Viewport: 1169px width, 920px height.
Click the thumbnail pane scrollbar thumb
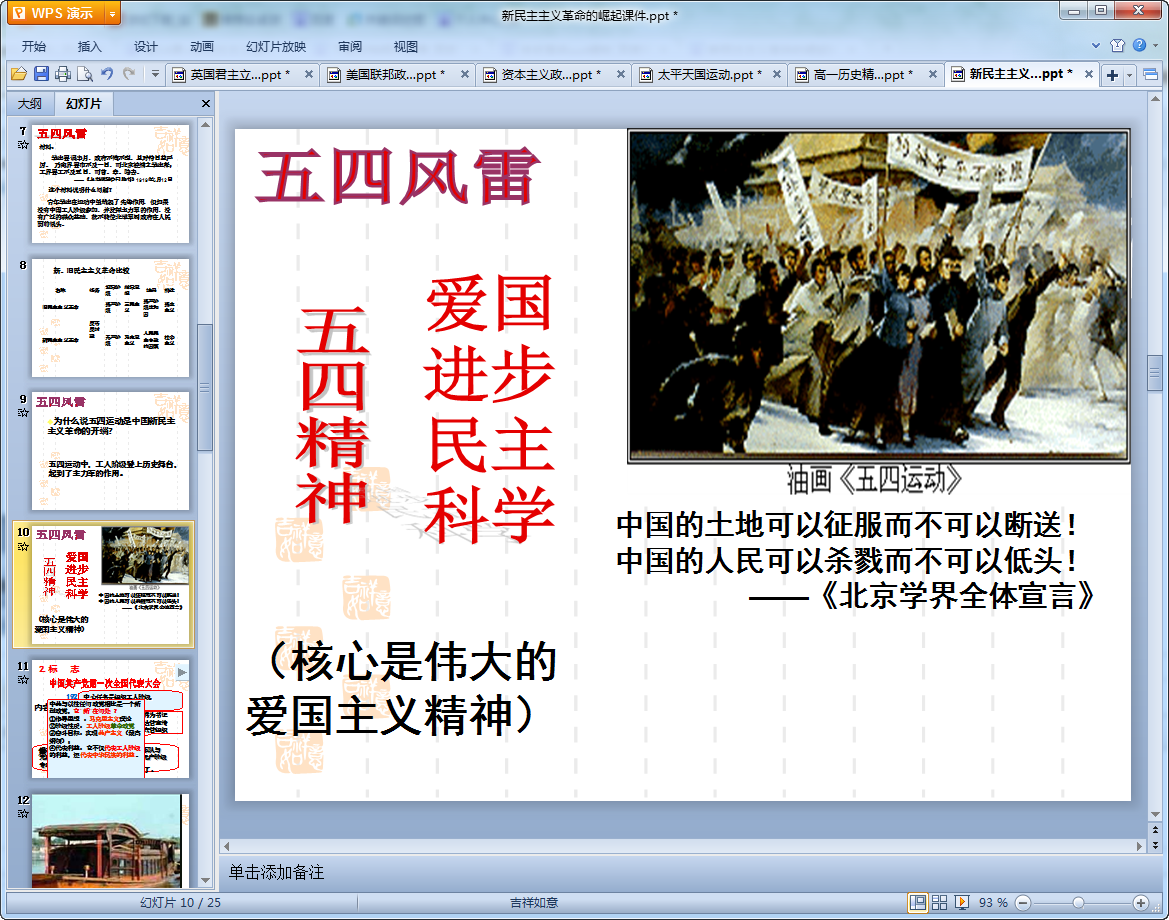(205, 388)
